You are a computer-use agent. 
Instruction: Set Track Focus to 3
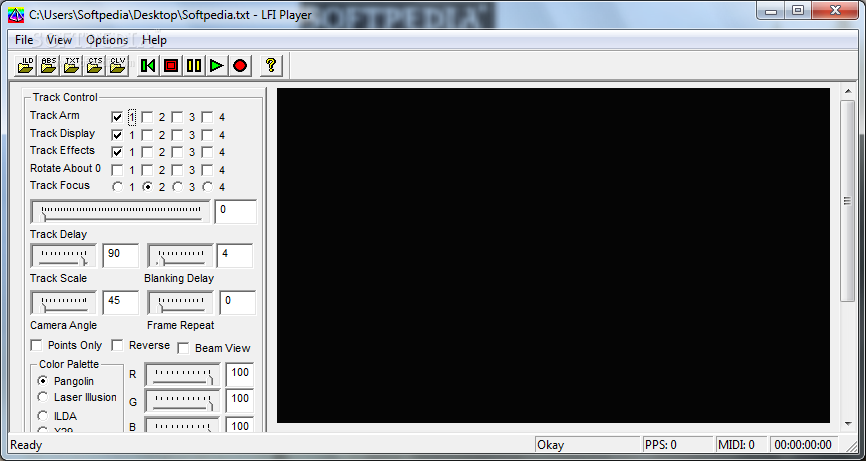click(177, 187)
